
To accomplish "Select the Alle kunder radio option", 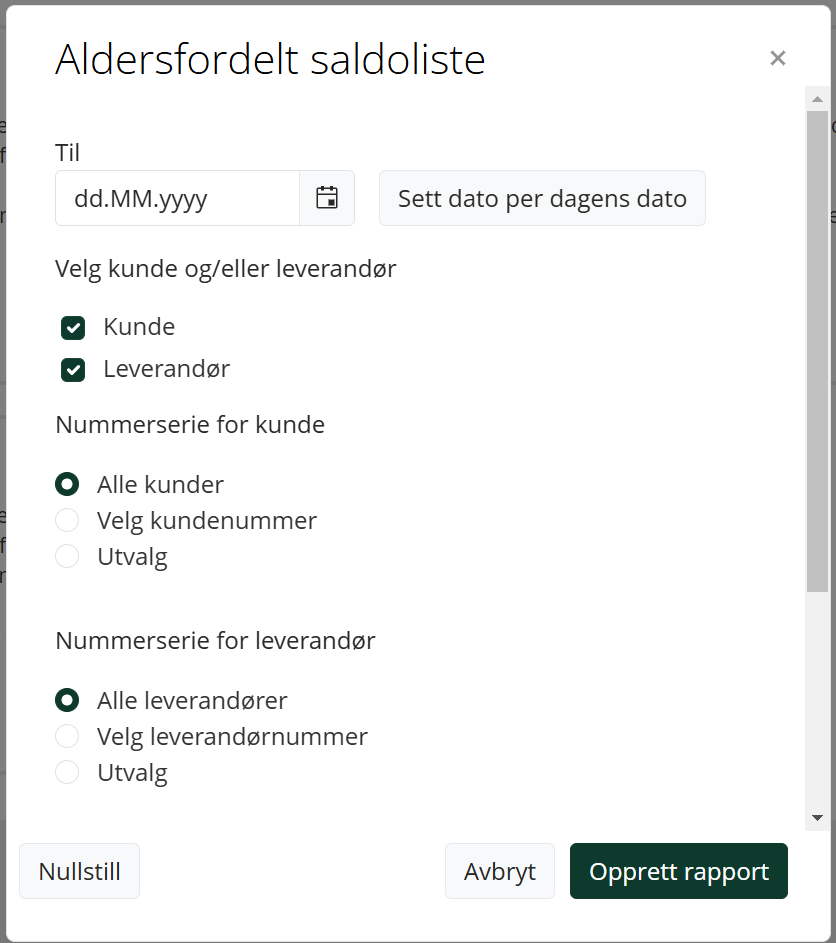I will coord(67,484).
